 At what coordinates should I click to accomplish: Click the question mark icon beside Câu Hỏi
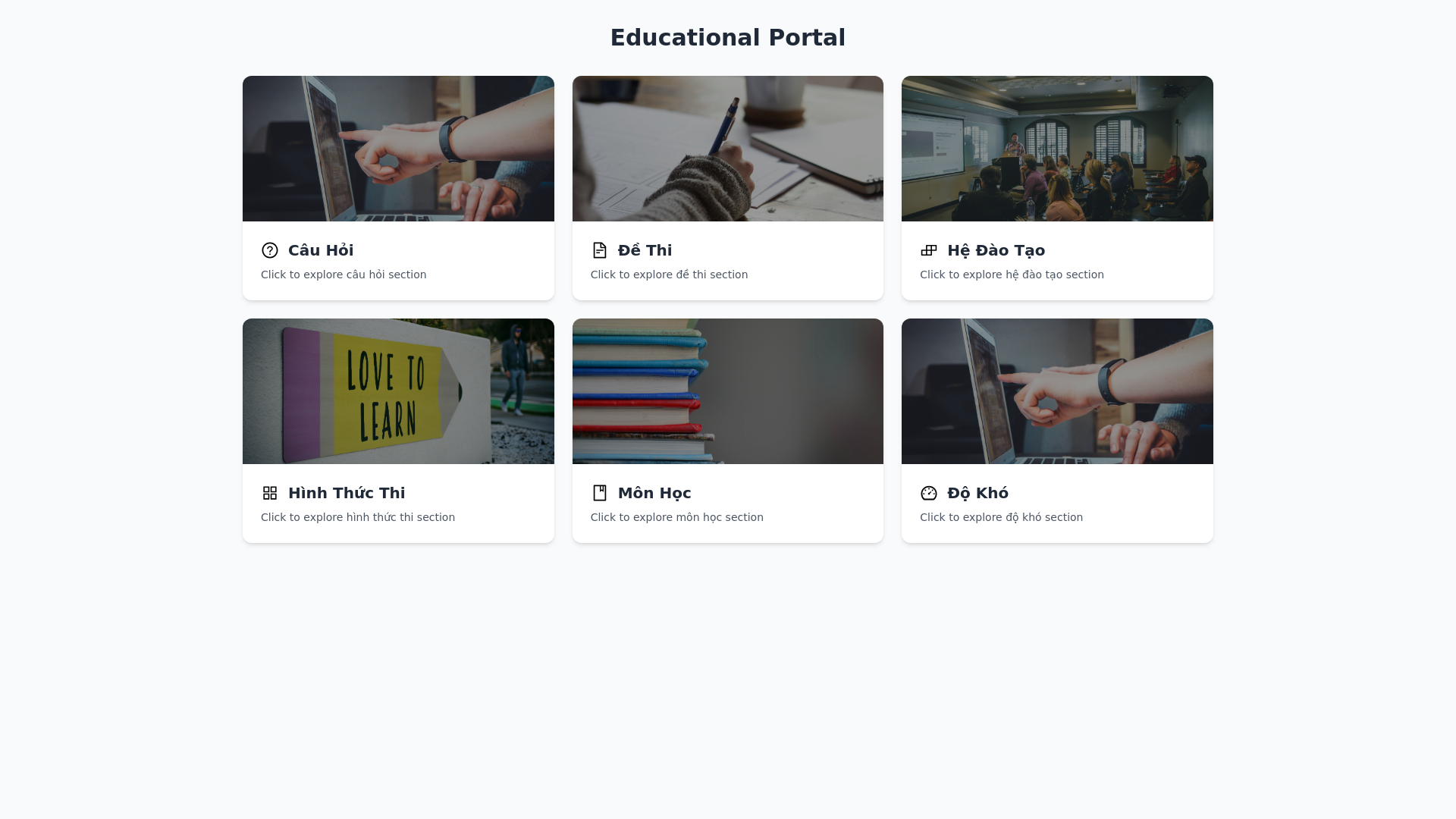click(x=270, y=250)
